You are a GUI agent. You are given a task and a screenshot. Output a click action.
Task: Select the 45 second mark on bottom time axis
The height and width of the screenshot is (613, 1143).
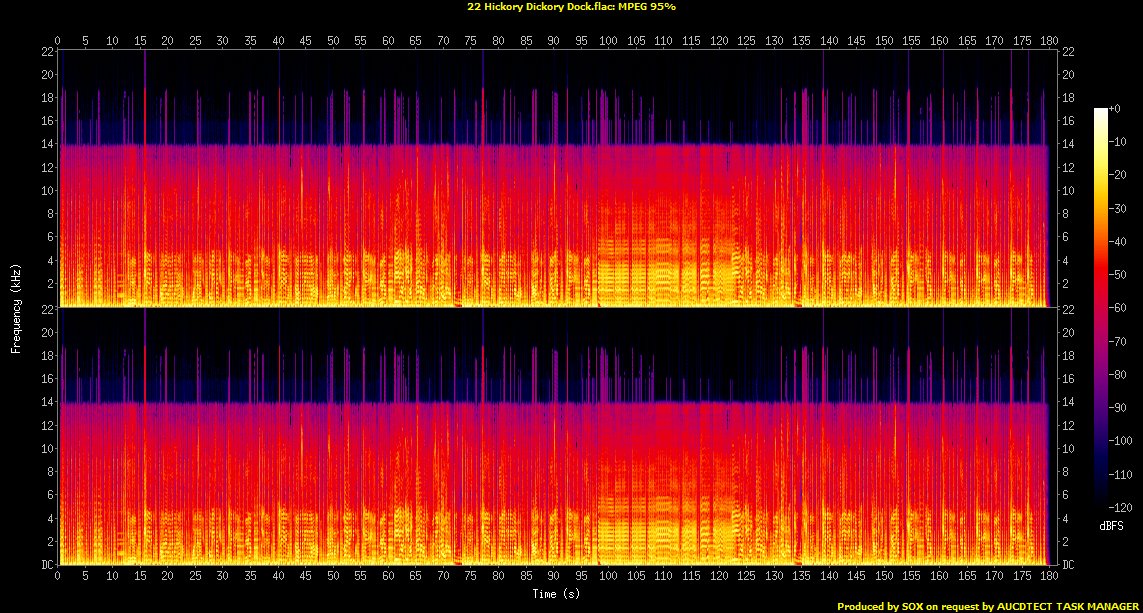(305, 577)
